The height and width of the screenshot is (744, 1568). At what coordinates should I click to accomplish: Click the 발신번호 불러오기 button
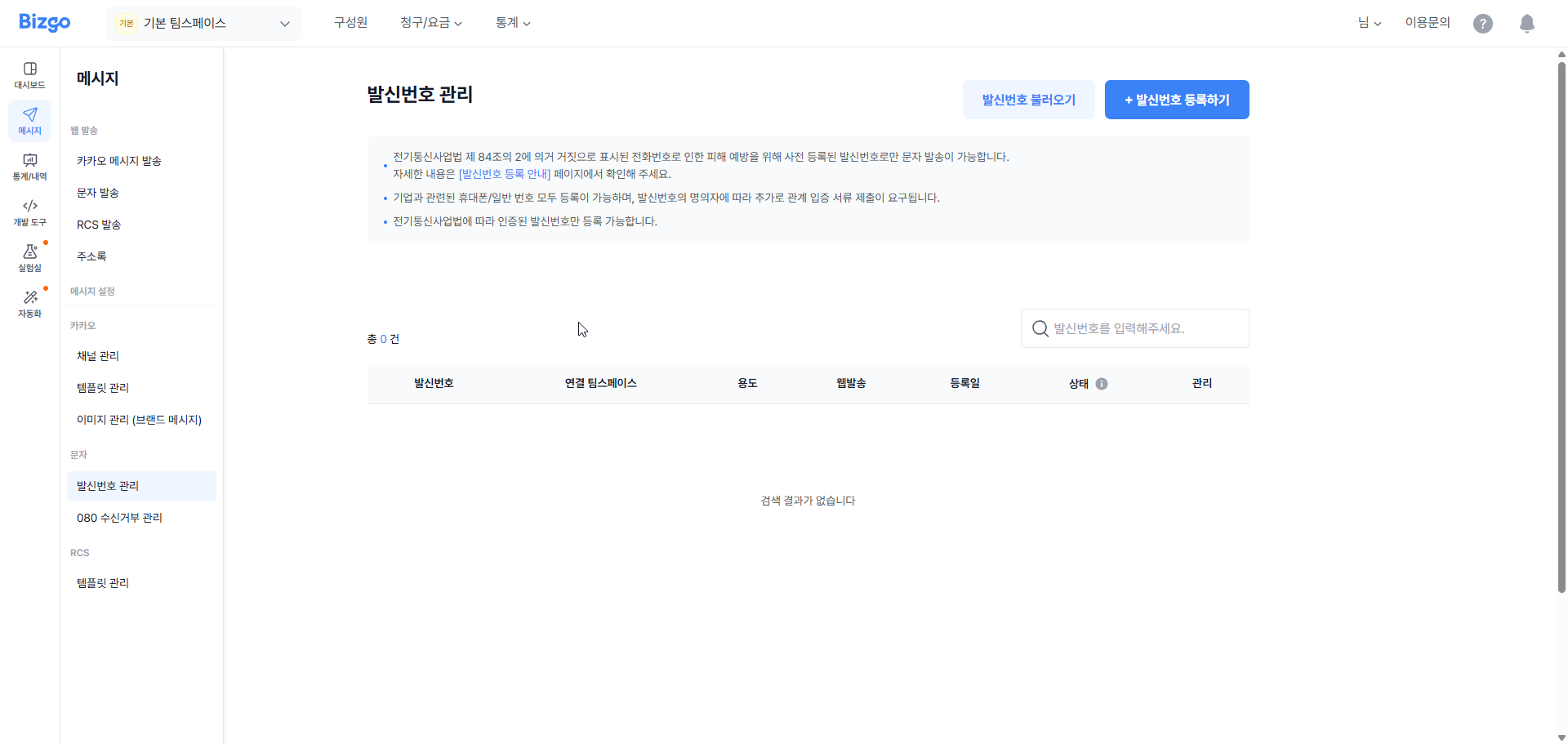coord(1028,99)
